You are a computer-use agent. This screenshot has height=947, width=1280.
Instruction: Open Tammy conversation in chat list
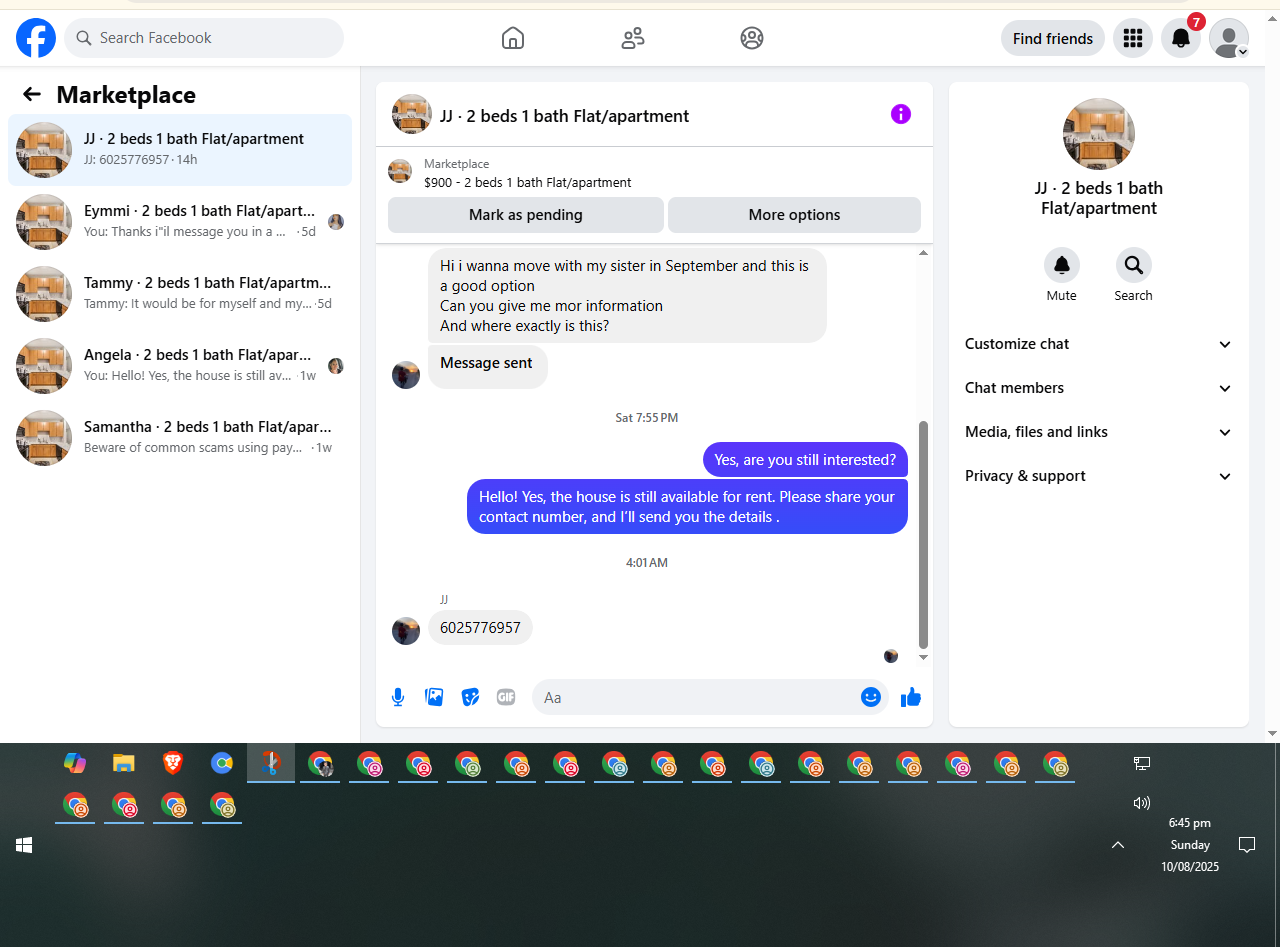180,294
